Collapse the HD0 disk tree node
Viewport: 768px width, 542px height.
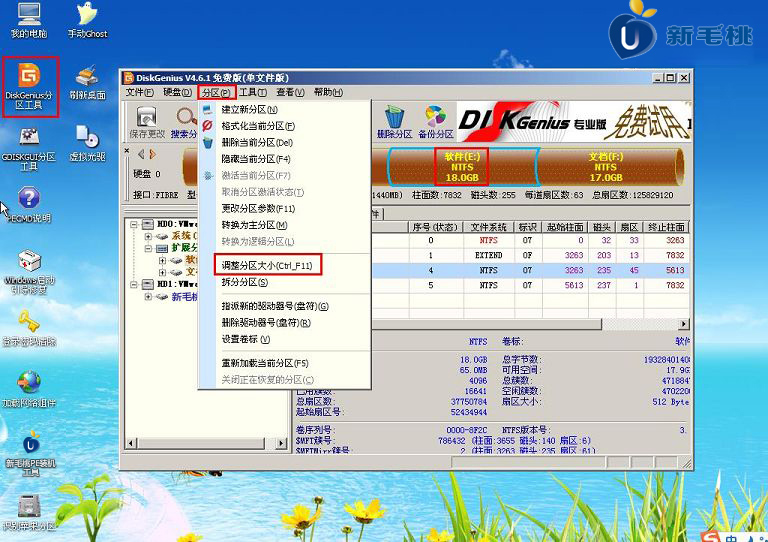(136, 225)
